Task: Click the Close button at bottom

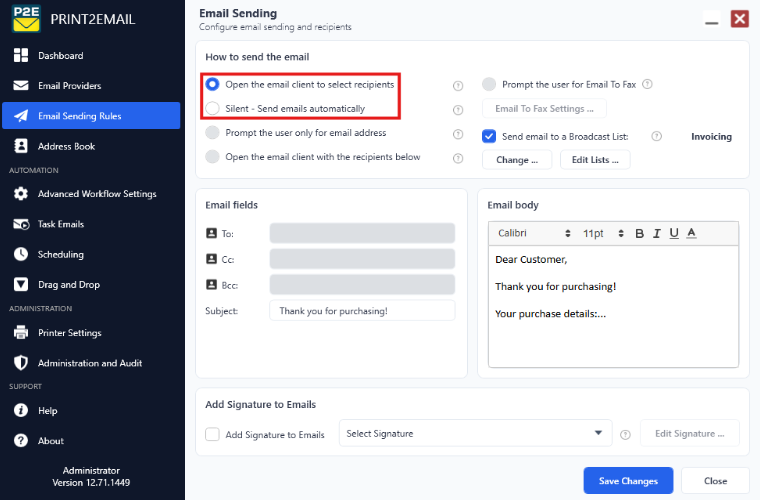Action: (x=715, y=481)
